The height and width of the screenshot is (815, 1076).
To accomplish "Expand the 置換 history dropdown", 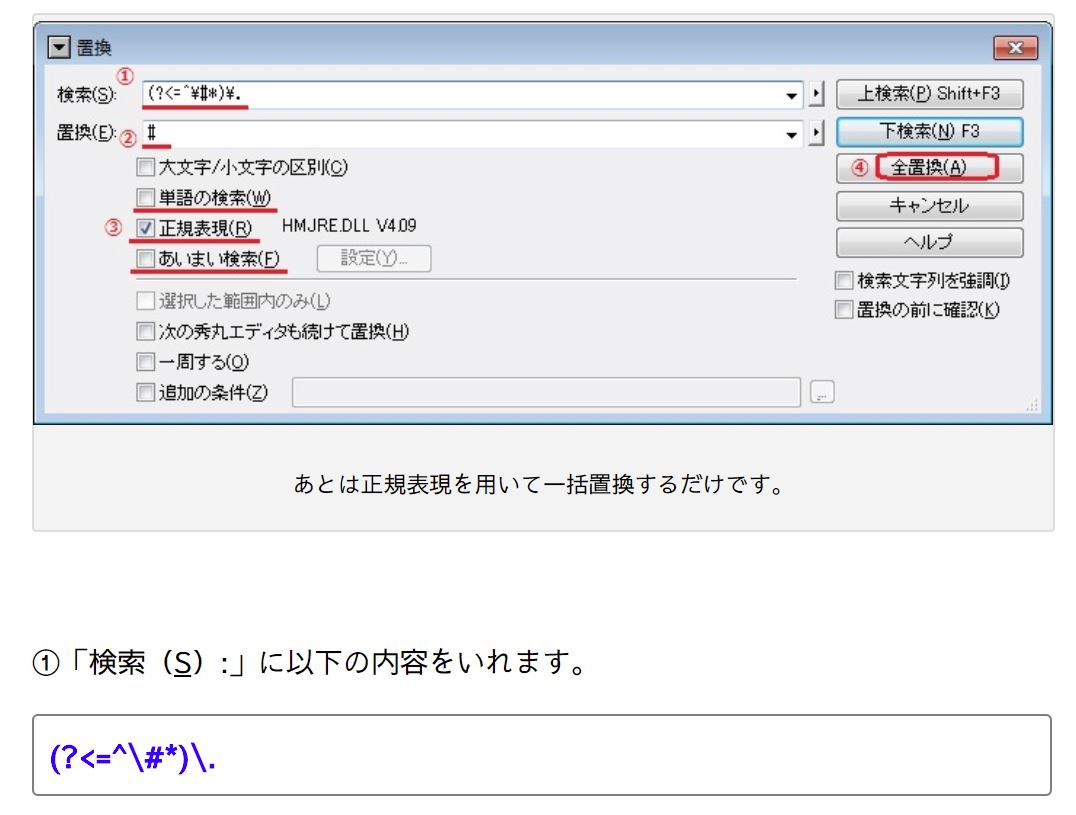I will [x=793, y=133].
